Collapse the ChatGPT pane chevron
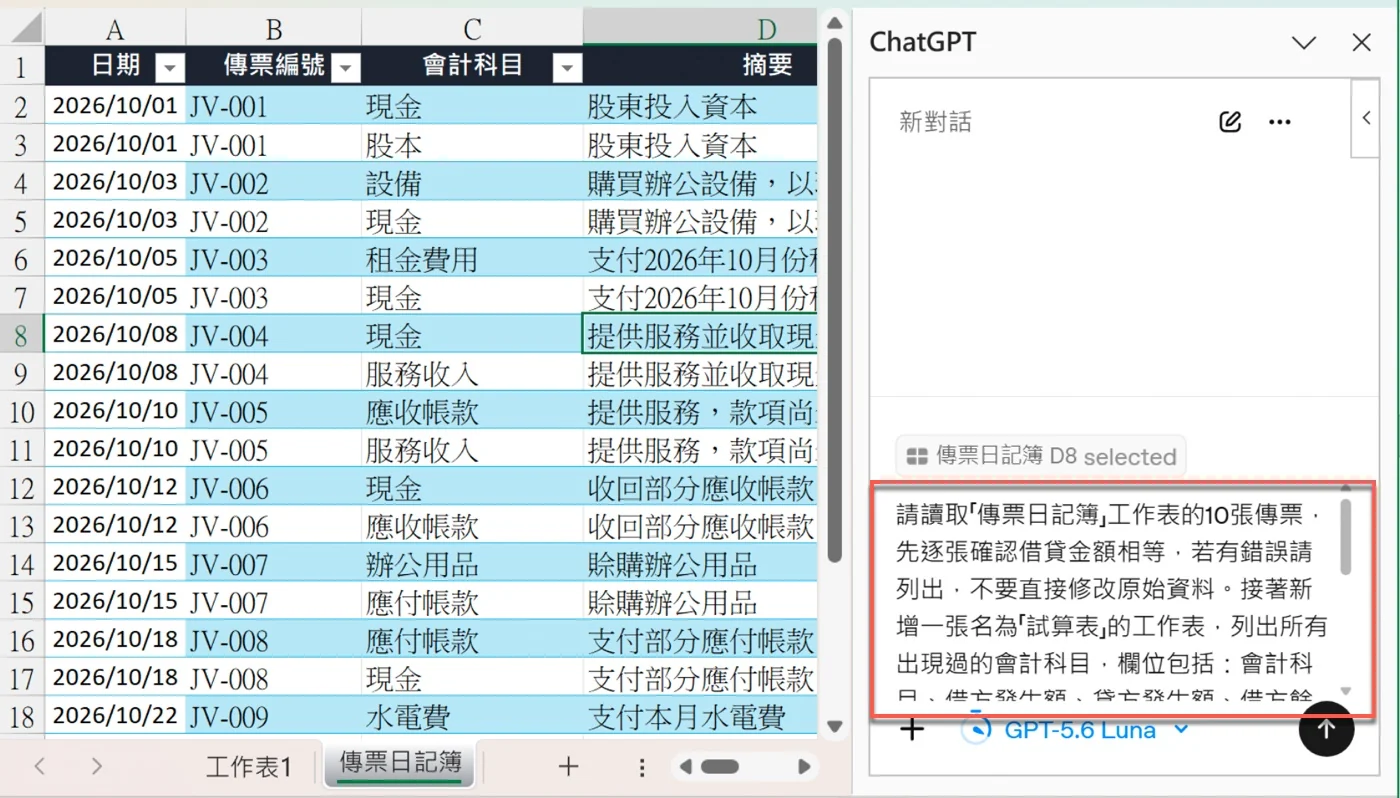This screenshot has height=798, width=1400. point(1304,42)
